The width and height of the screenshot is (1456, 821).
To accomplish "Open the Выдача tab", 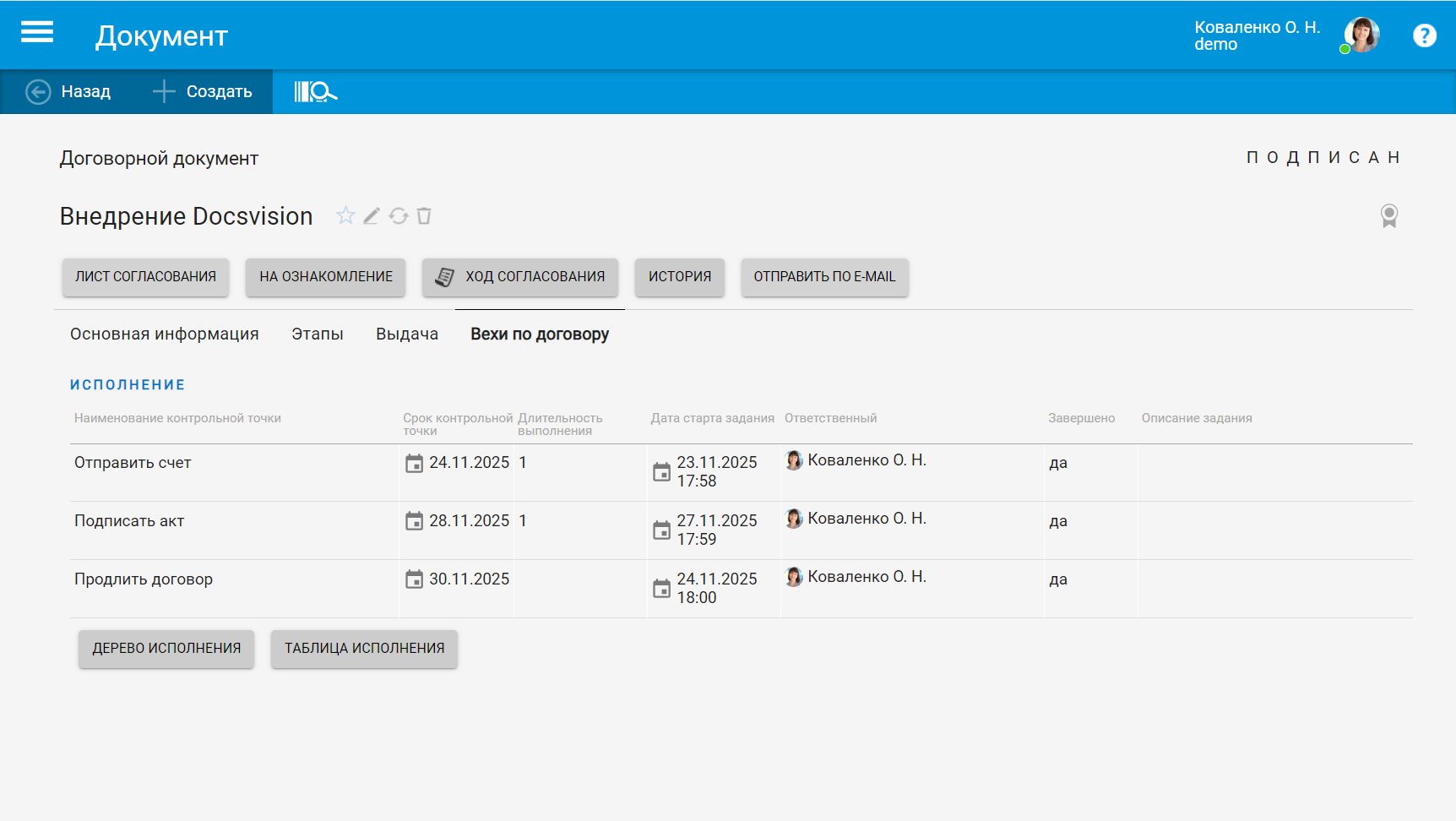I will [407, 334].
